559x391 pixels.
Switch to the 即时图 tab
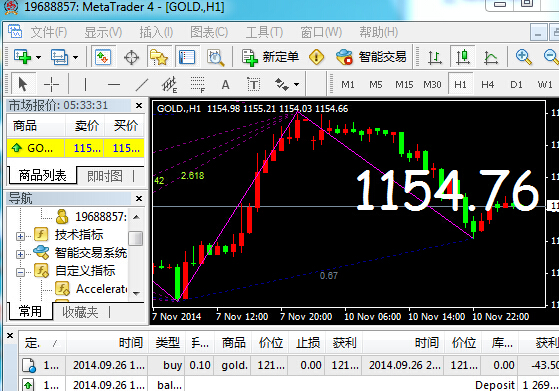pyautogui.click(x=105, y=176)
